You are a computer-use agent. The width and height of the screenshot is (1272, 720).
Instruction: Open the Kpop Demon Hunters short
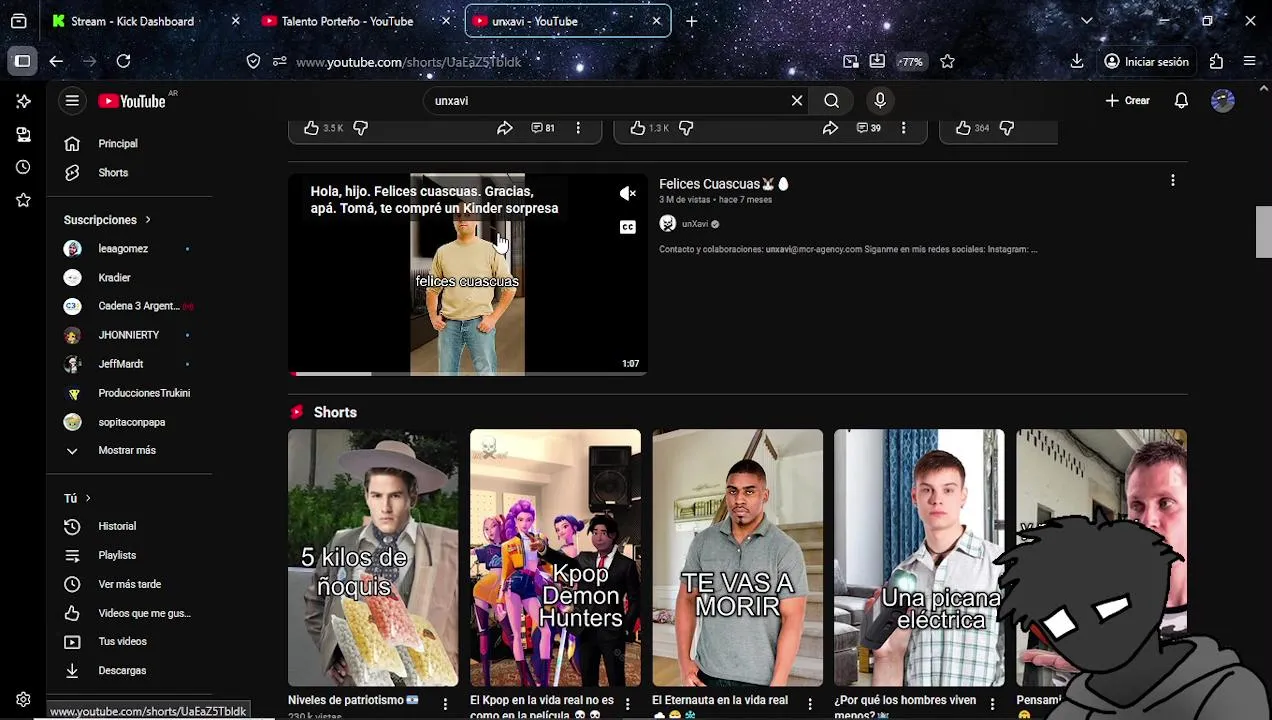(x=555, y=558)
